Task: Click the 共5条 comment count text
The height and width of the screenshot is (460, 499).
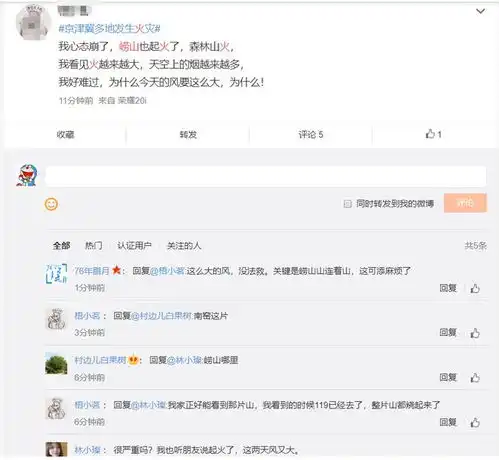Action: (x=475, y=246)
